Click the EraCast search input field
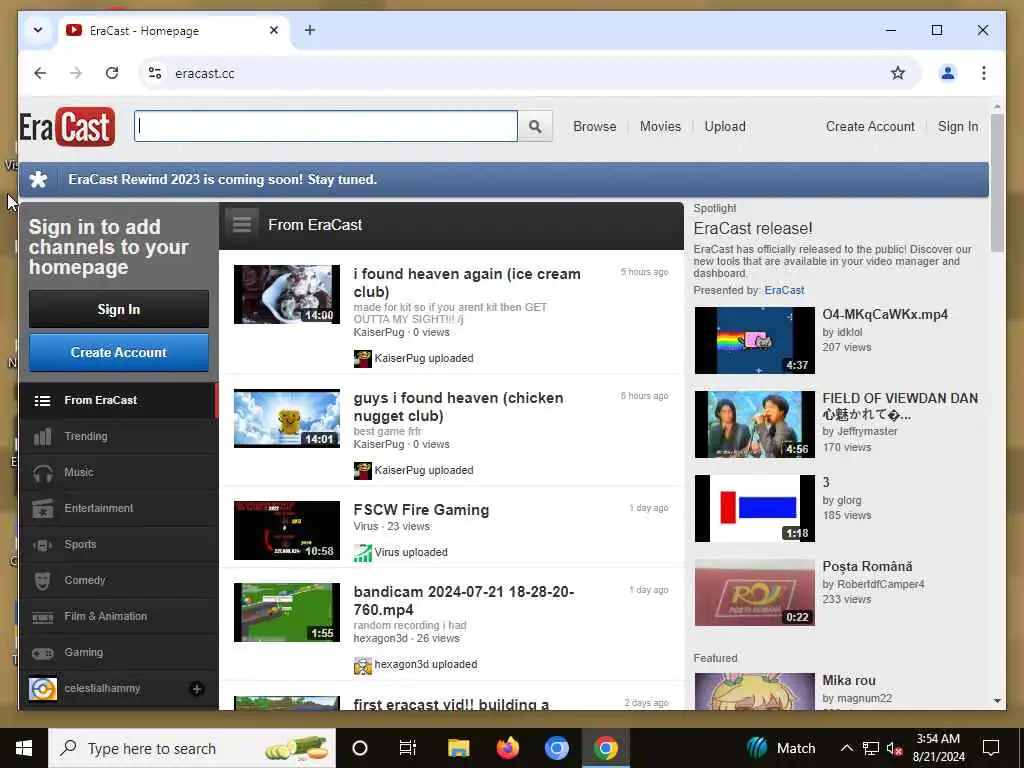This screenshot has width=1024, height=768. tap(326, 127)
